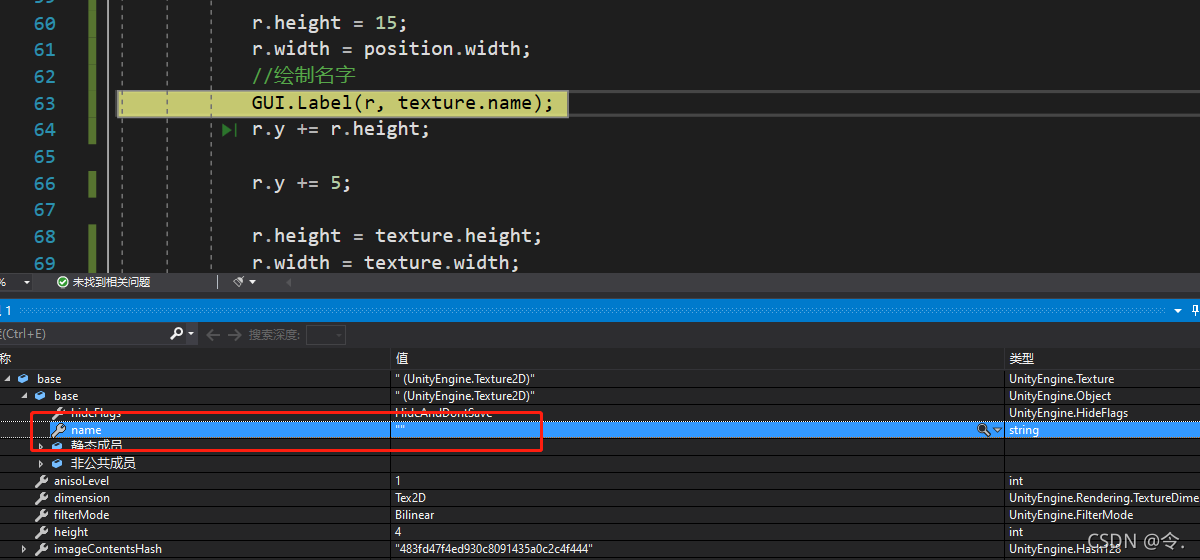Open the 搜索深度 combo box
The height and width of the screenshot is (560, 1200).
click(x=326, y=335)
